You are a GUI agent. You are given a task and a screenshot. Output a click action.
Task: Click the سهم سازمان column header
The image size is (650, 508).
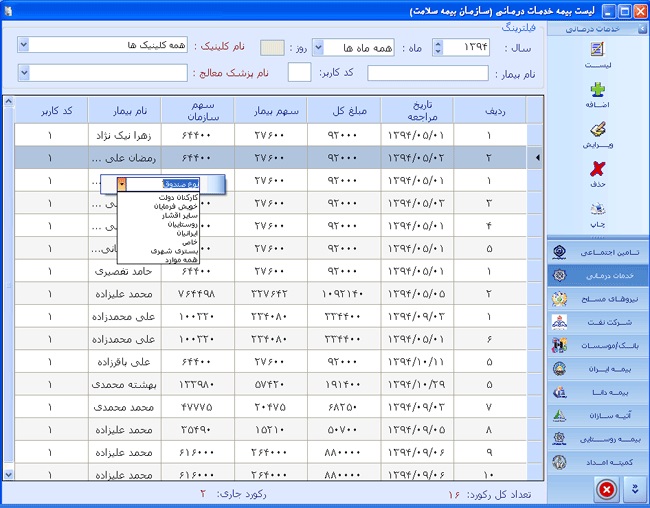click(x=198, y=110)
